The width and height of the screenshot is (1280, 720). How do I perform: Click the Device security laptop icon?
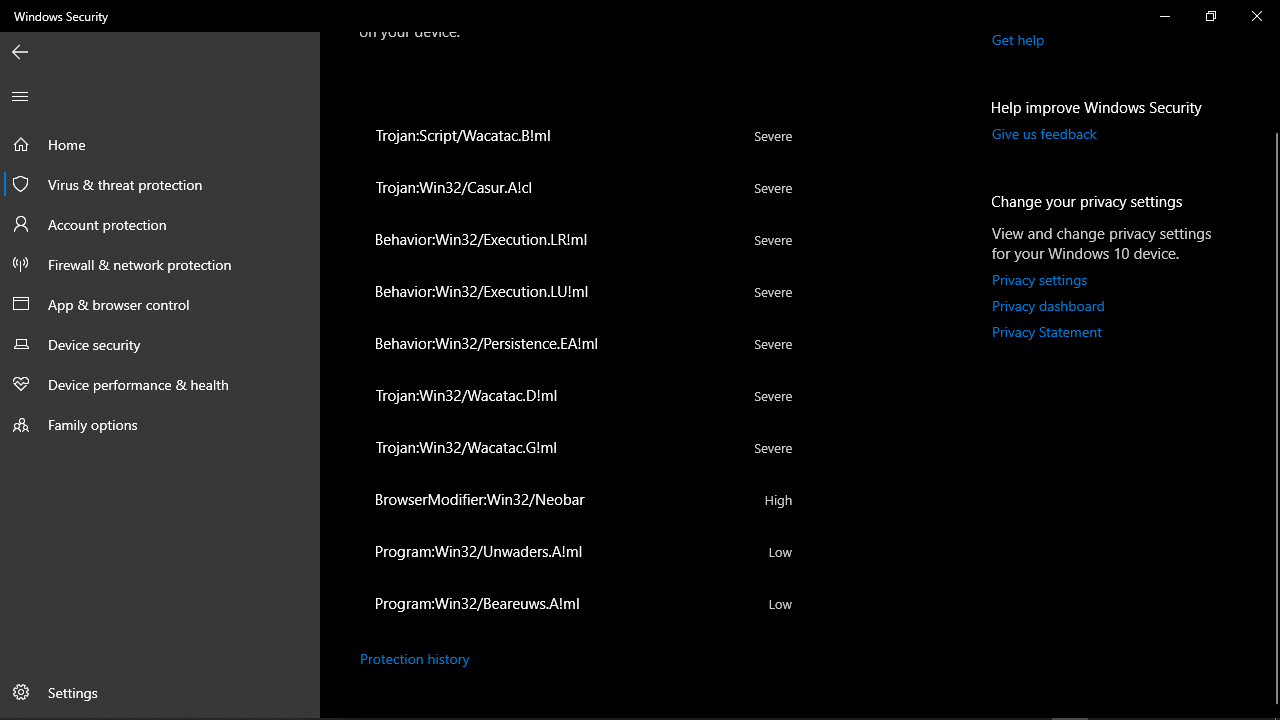pos(21,345)
